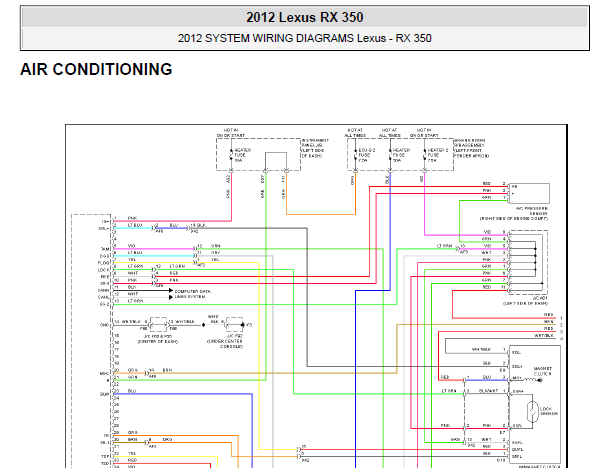Screen dimensions: 601x468
Task: Click the J/C A61 junction connector box
Action: 528,263
